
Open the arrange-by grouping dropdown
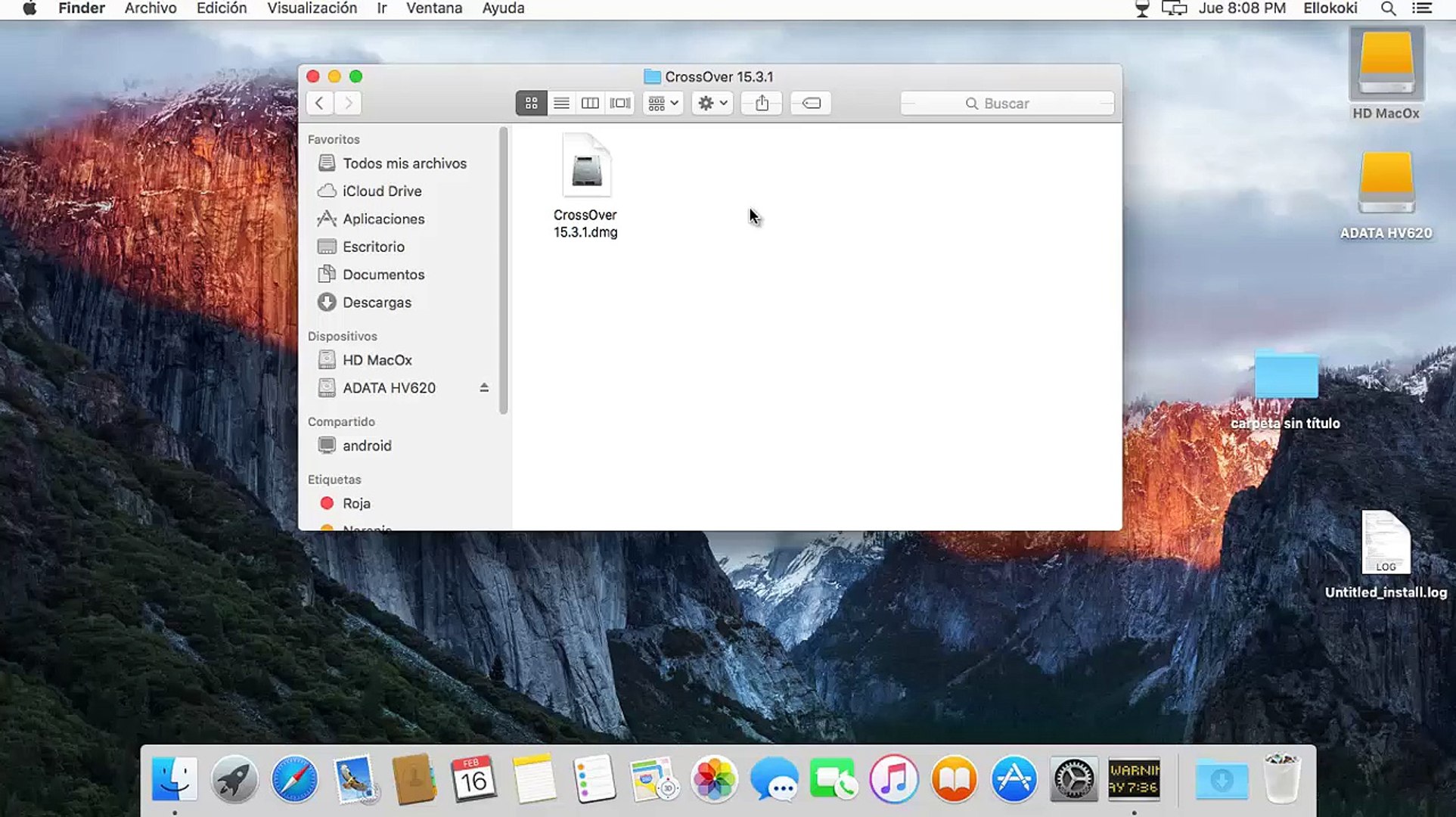click(x=663, y=103)
